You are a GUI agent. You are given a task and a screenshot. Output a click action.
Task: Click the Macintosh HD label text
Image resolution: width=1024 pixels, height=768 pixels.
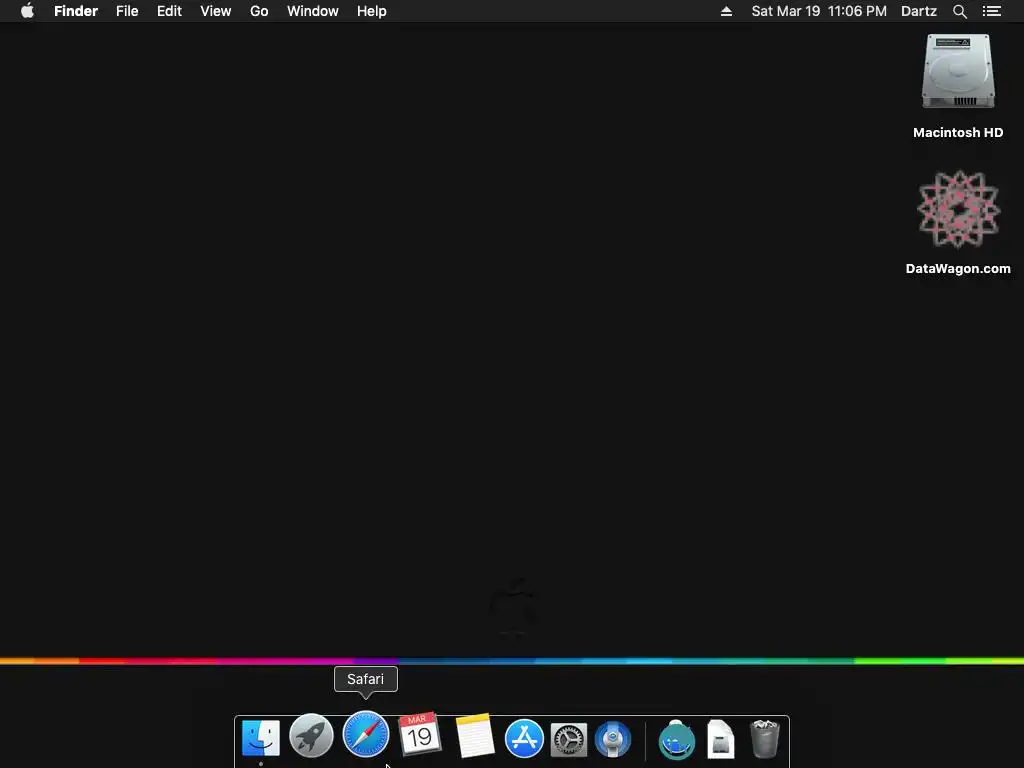[958, 133]
